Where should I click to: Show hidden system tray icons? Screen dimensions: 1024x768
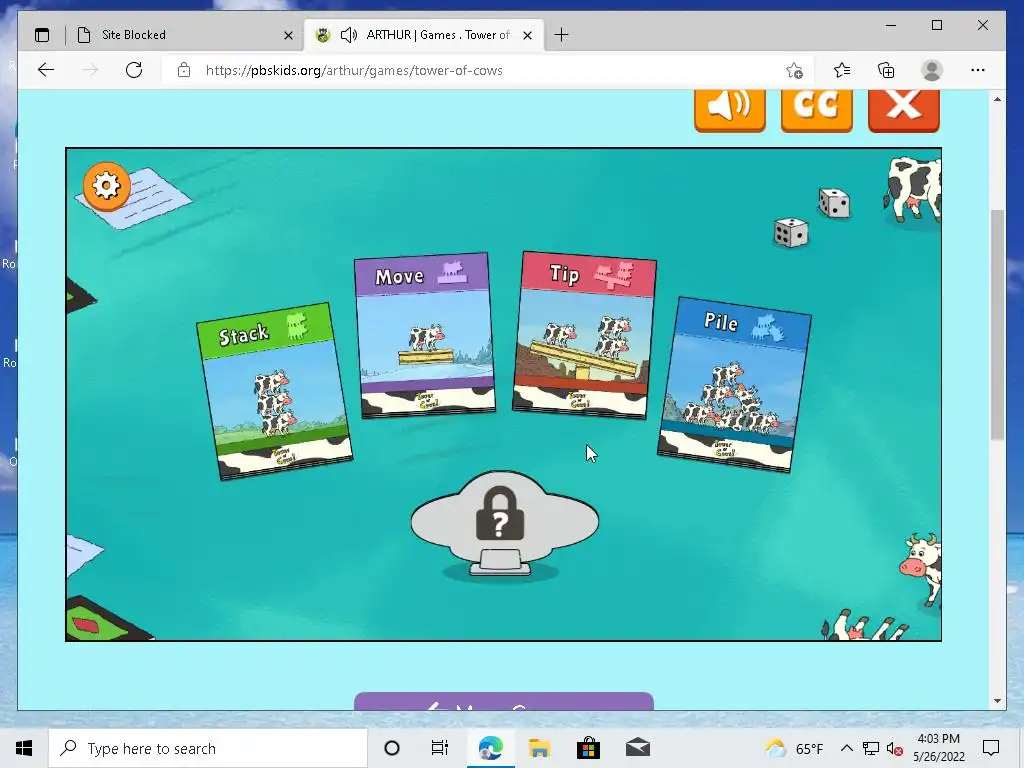[846, 748]
